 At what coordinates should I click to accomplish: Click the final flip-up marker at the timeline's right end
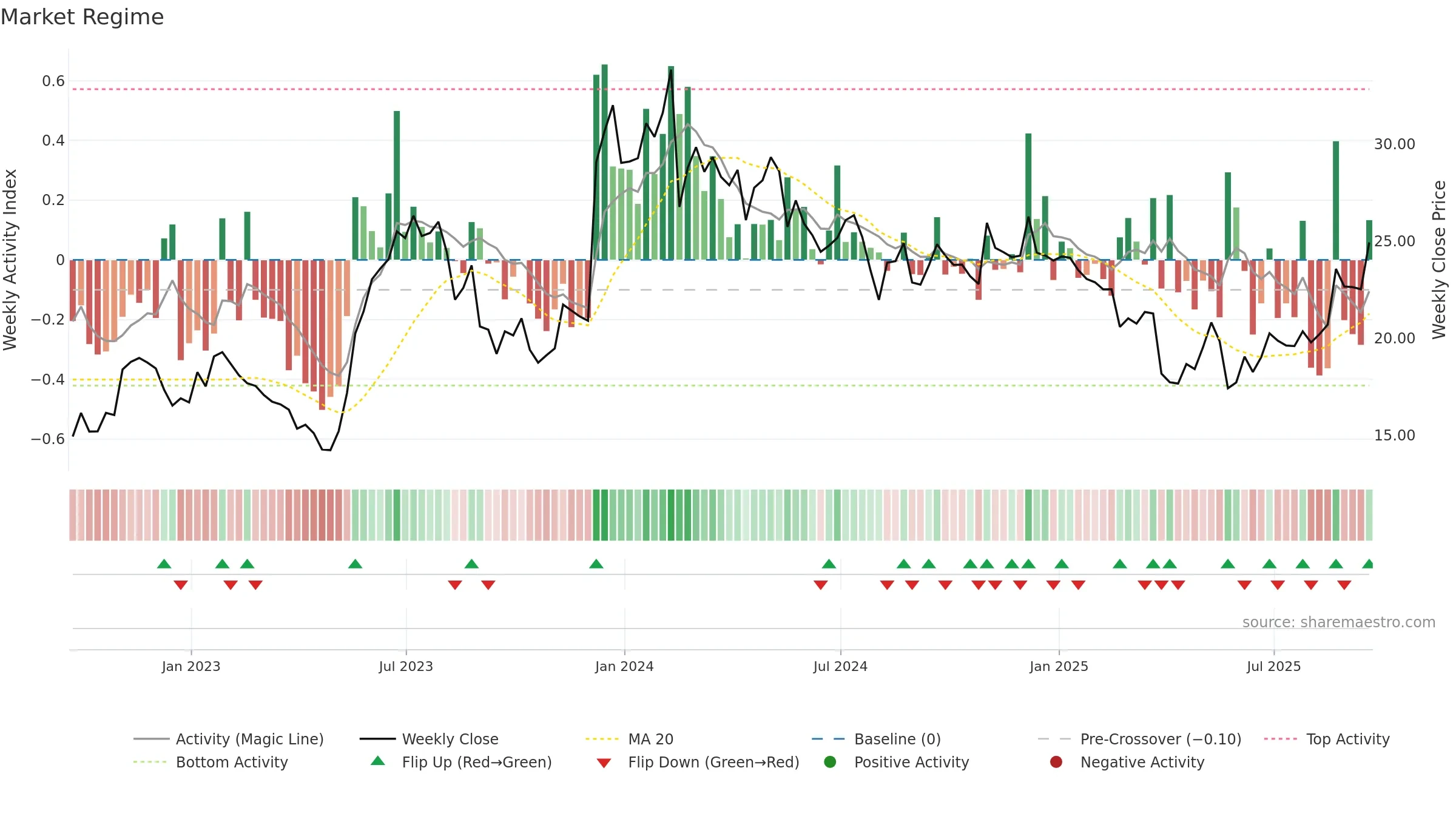tap(1368, 564)
